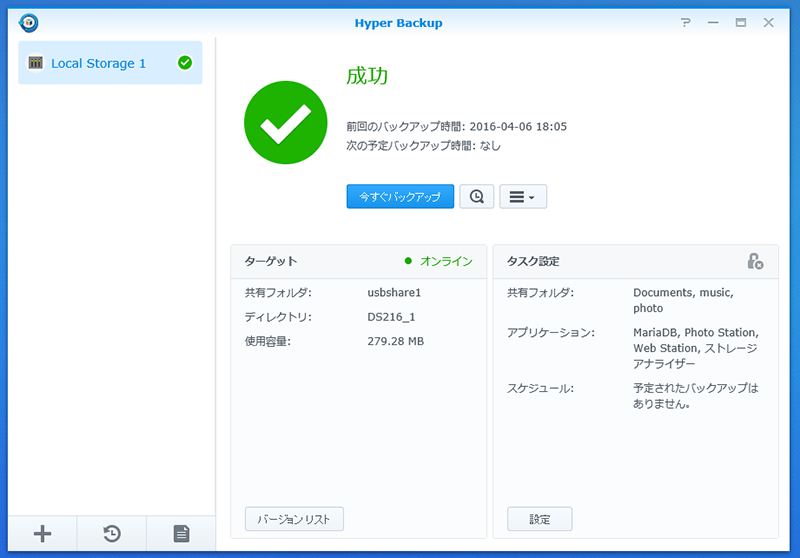Minimize the Hyper Backup window
Screen dimensions: 800x558
click(x=713, y=22)
